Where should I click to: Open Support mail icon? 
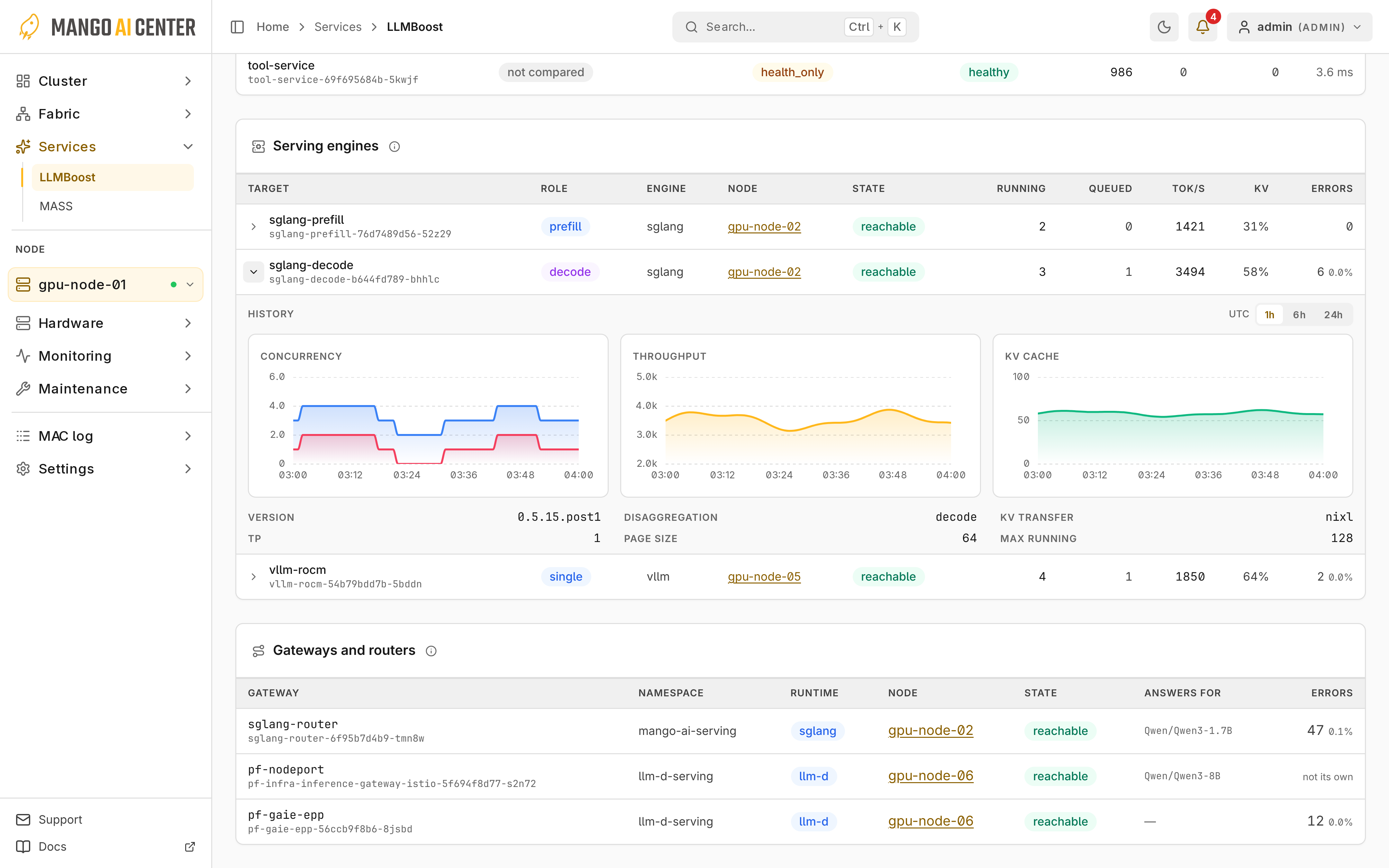[x=23, y=819]
